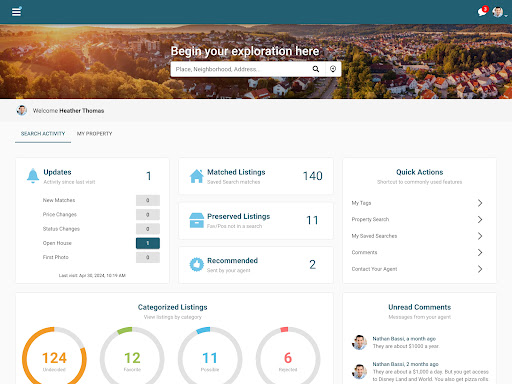Click the 6 Rejected red ring
512x384 pixels.
pos(288,359)
